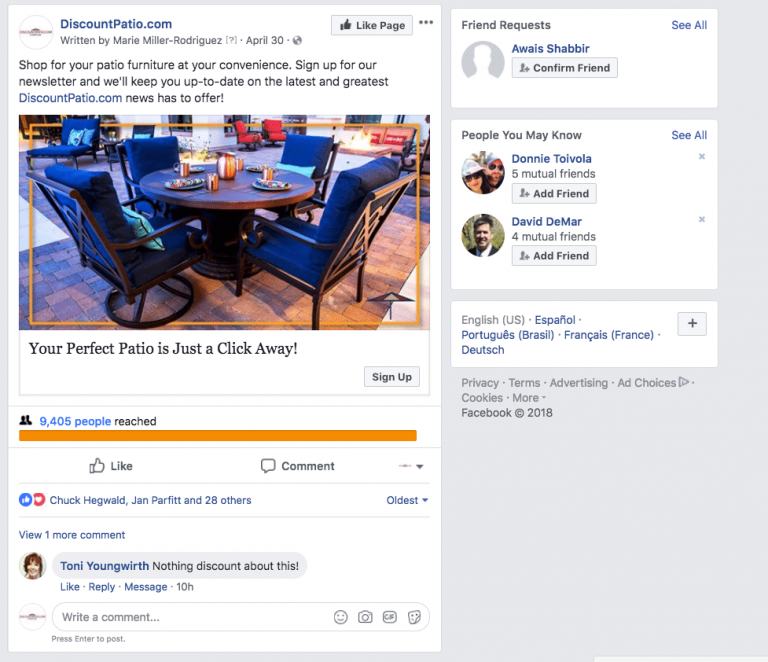Viewport: 768px width, 662px height.
Task: See who reacted: Chuck Hegwald, Jan Parfitt
Action: 150,500
